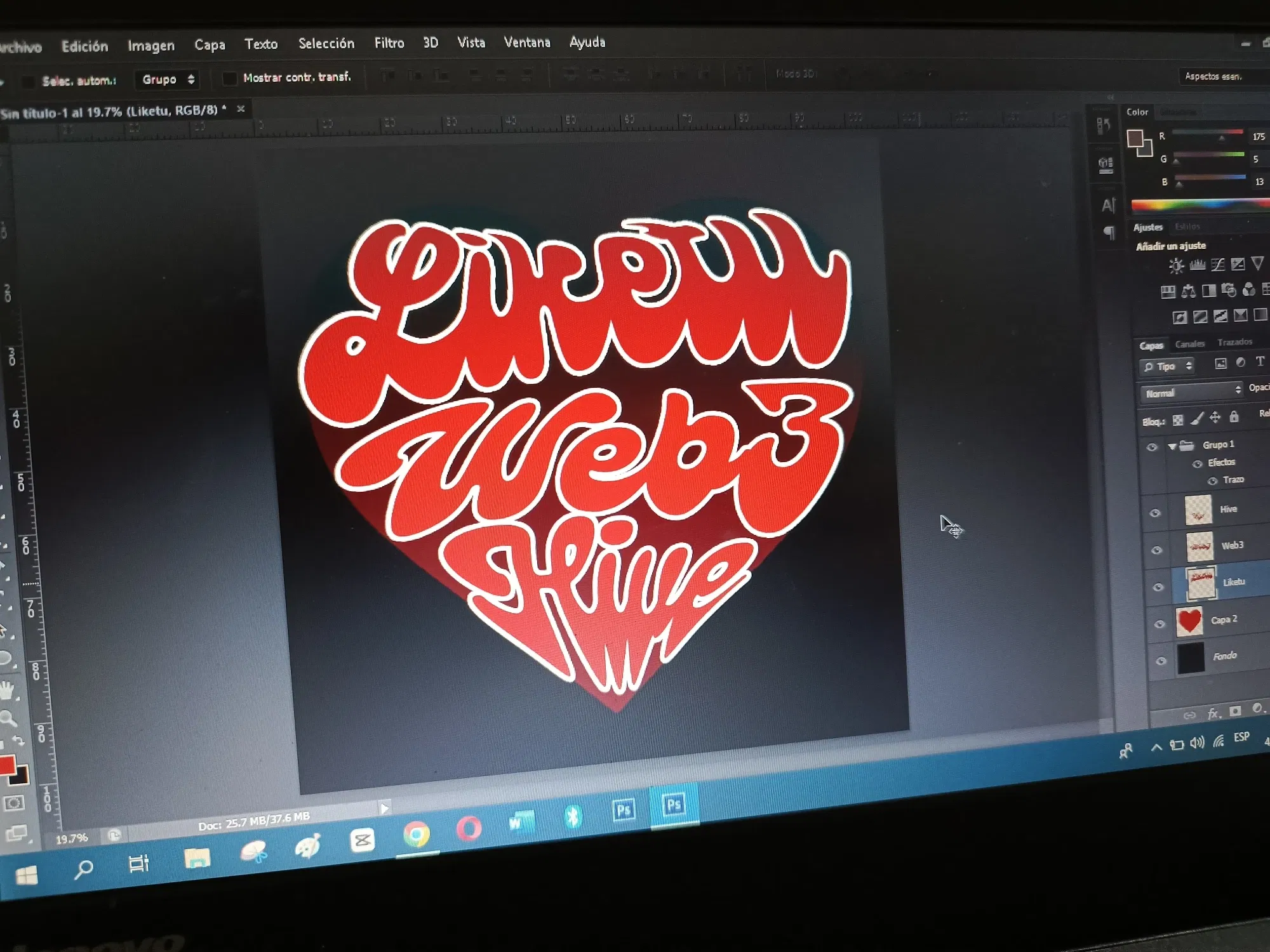Add a Brightness/Contrast adjustment
Screen dimensions: 1270x952
coord(1176,266)
